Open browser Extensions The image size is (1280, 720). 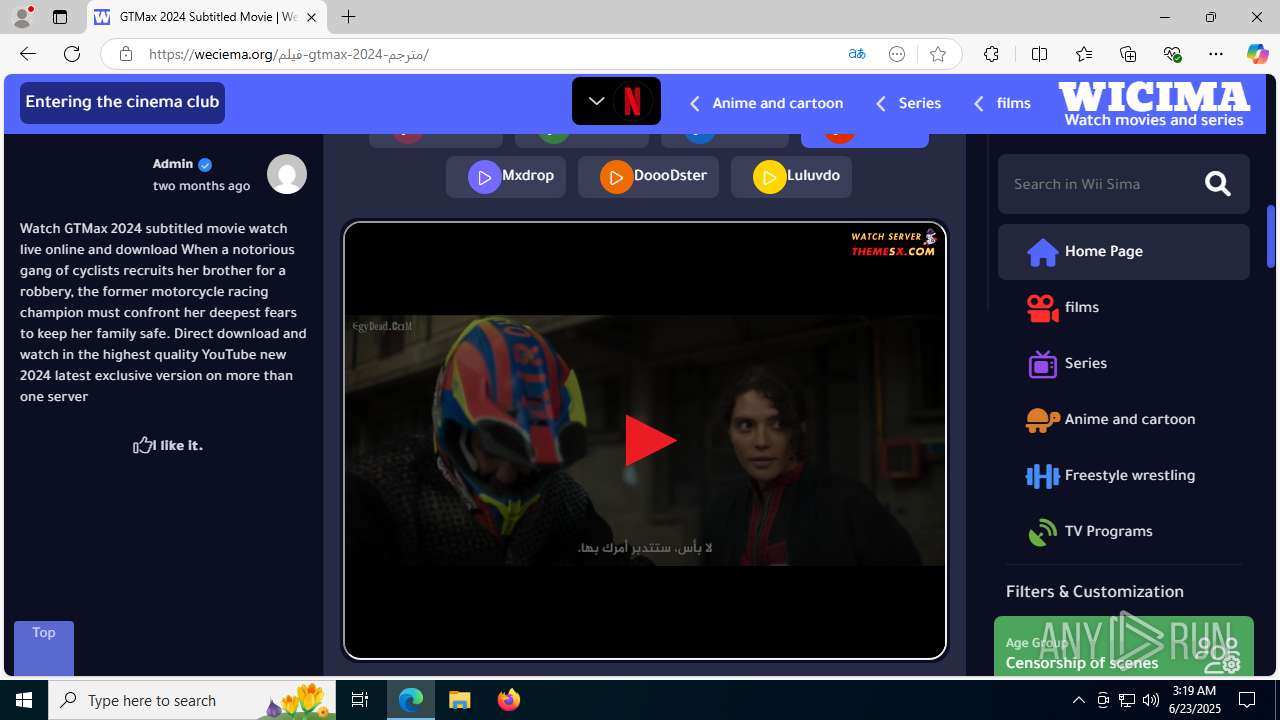[991, 54]
